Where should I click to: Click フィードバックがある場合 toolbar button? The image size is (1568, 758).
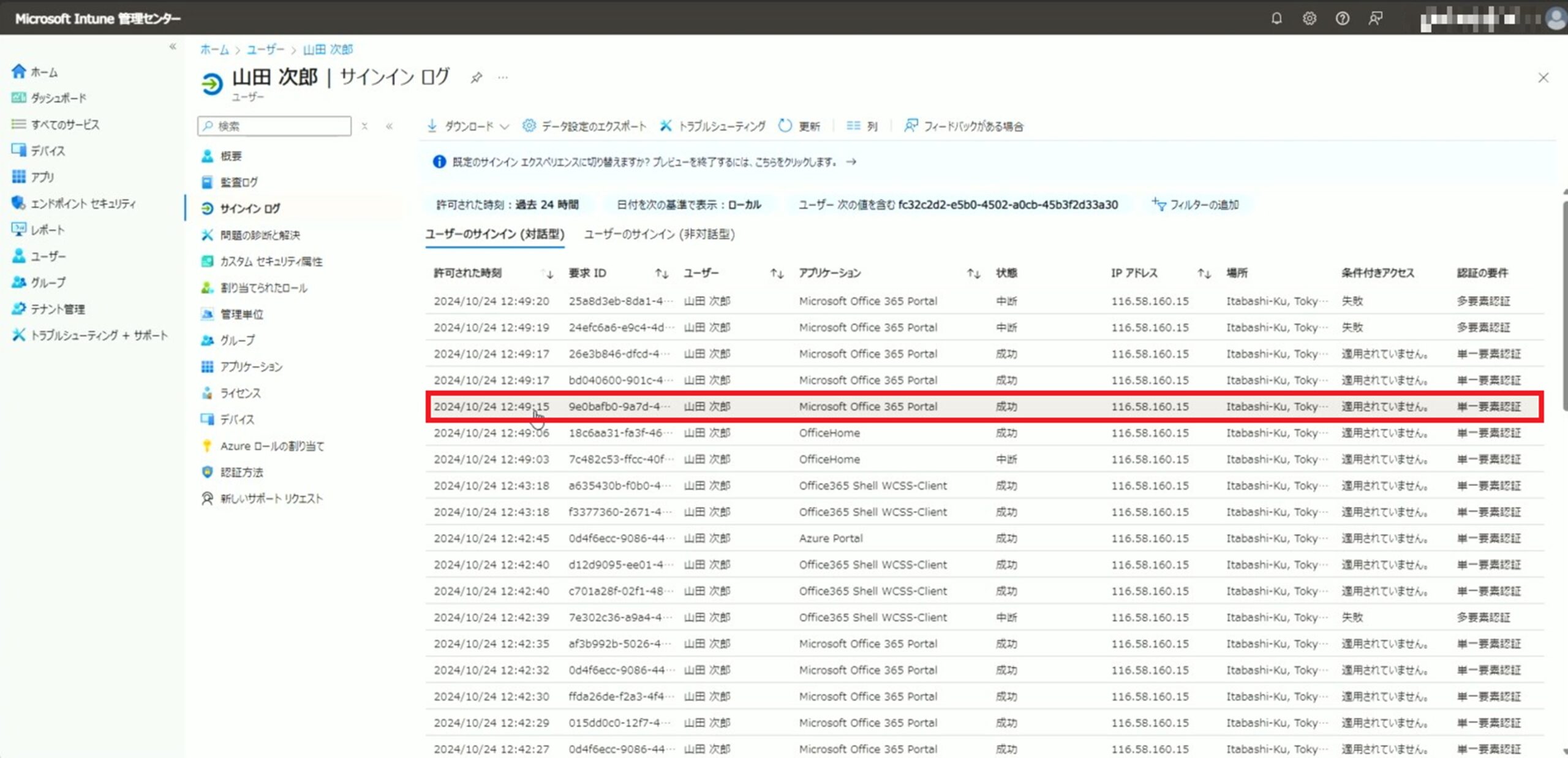(x=963, y=126)
